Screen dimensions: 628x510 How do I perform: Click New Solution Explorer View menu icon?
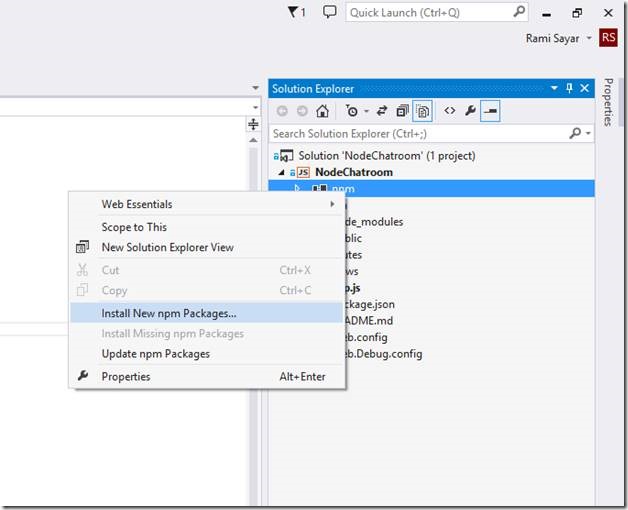click(x=83, y=247)
